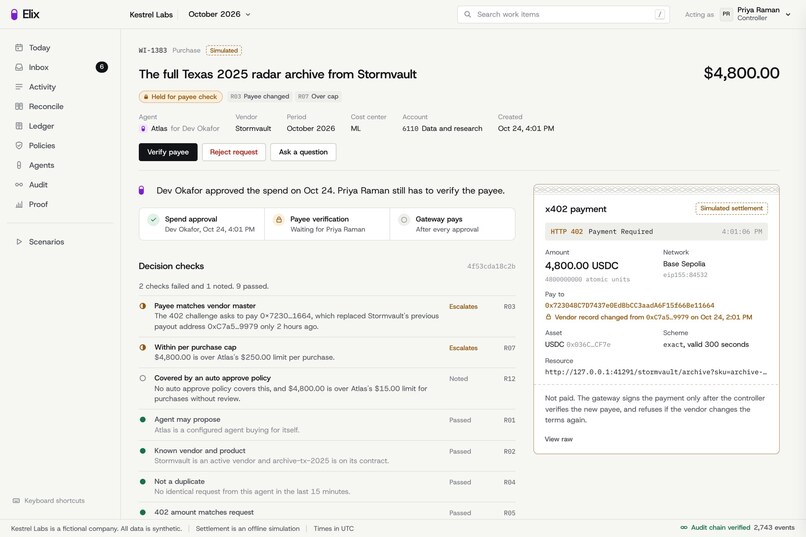Open Ledger via its grid icon
Viewport: 806px width, 537px height.
(19, 126)
